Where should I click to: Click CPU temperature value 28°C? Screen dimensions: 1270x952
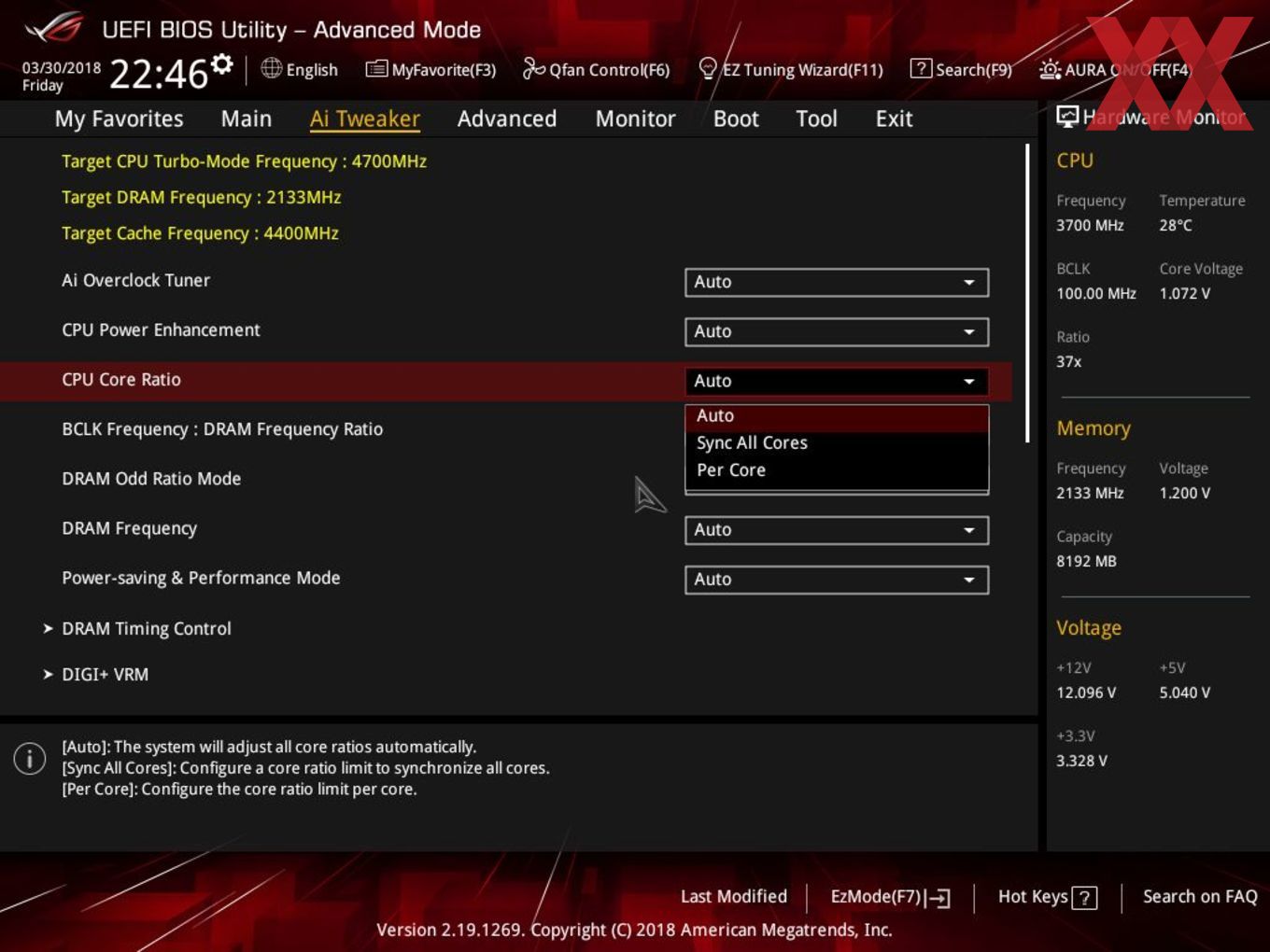point(1176,225)
